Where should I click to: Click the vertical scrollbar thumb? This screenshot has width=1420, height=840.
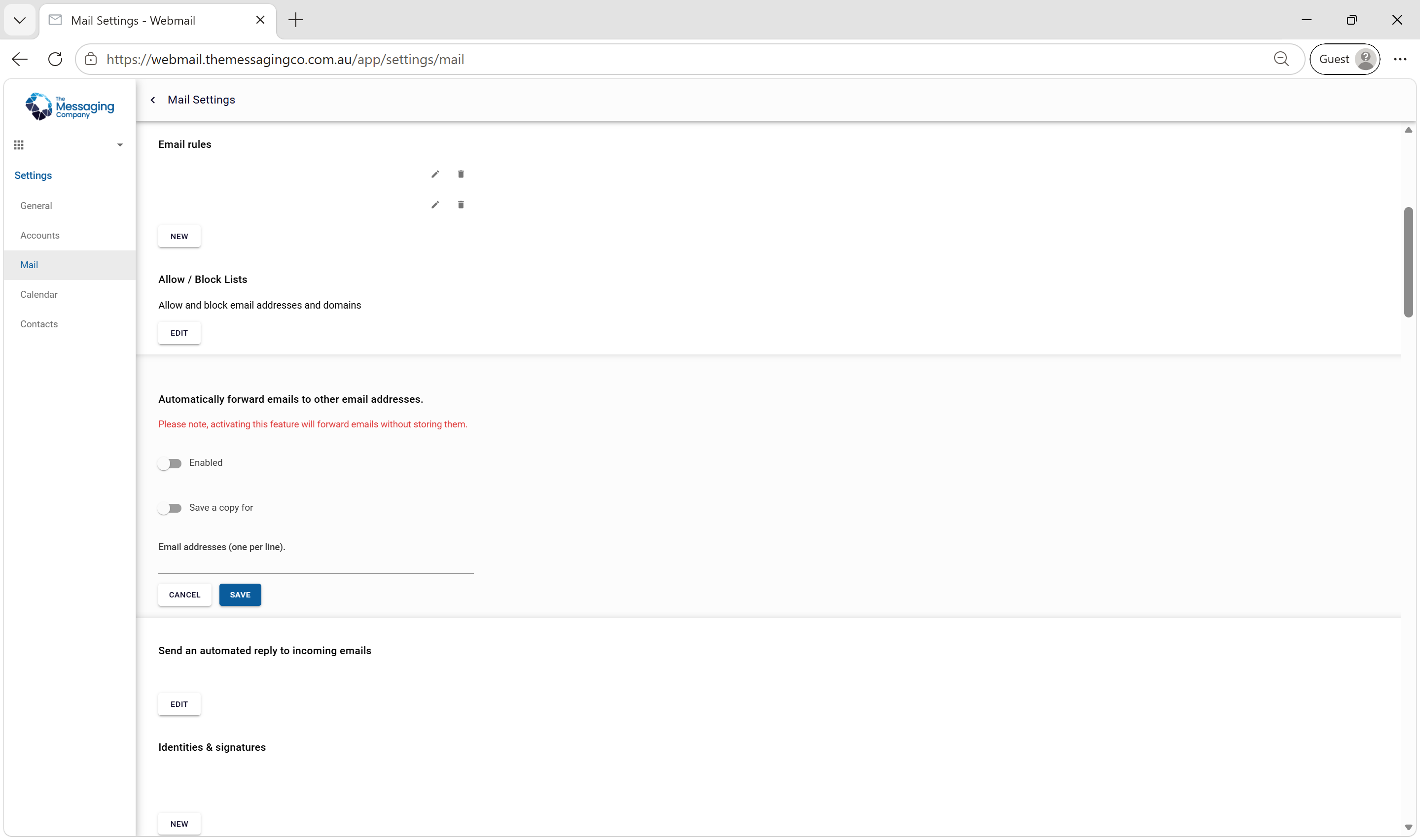[1408, 262]
